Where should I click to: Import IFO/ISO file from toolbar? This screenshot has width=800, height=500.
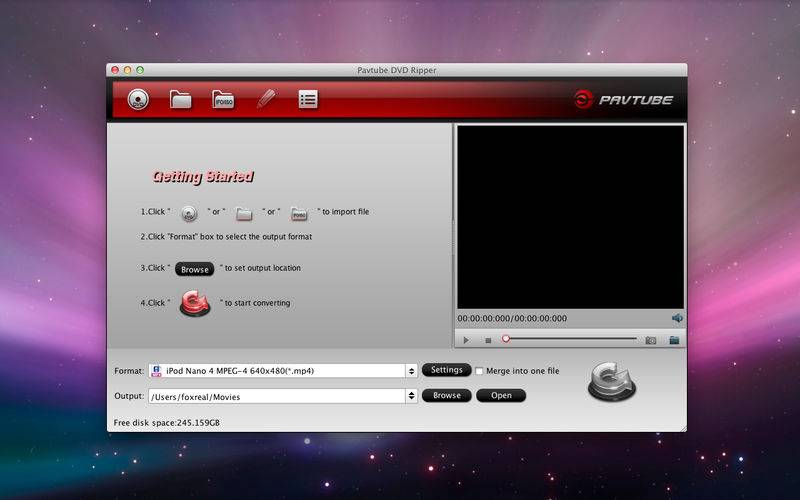tap(223, 99)
